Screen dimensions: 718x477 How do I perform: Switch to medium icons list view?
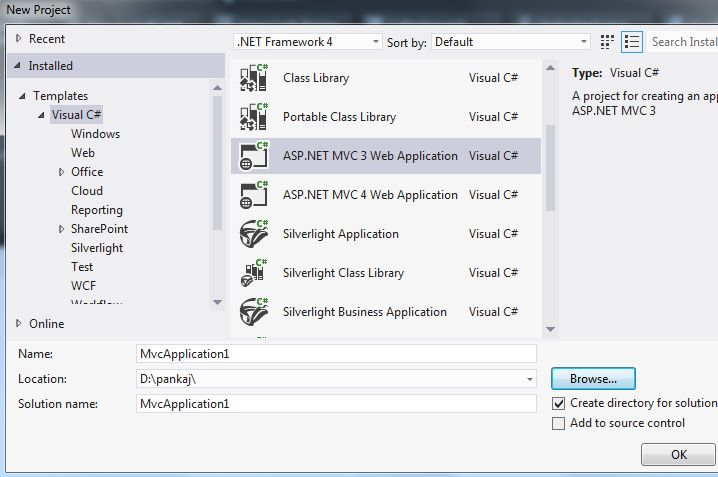point(632,42)
